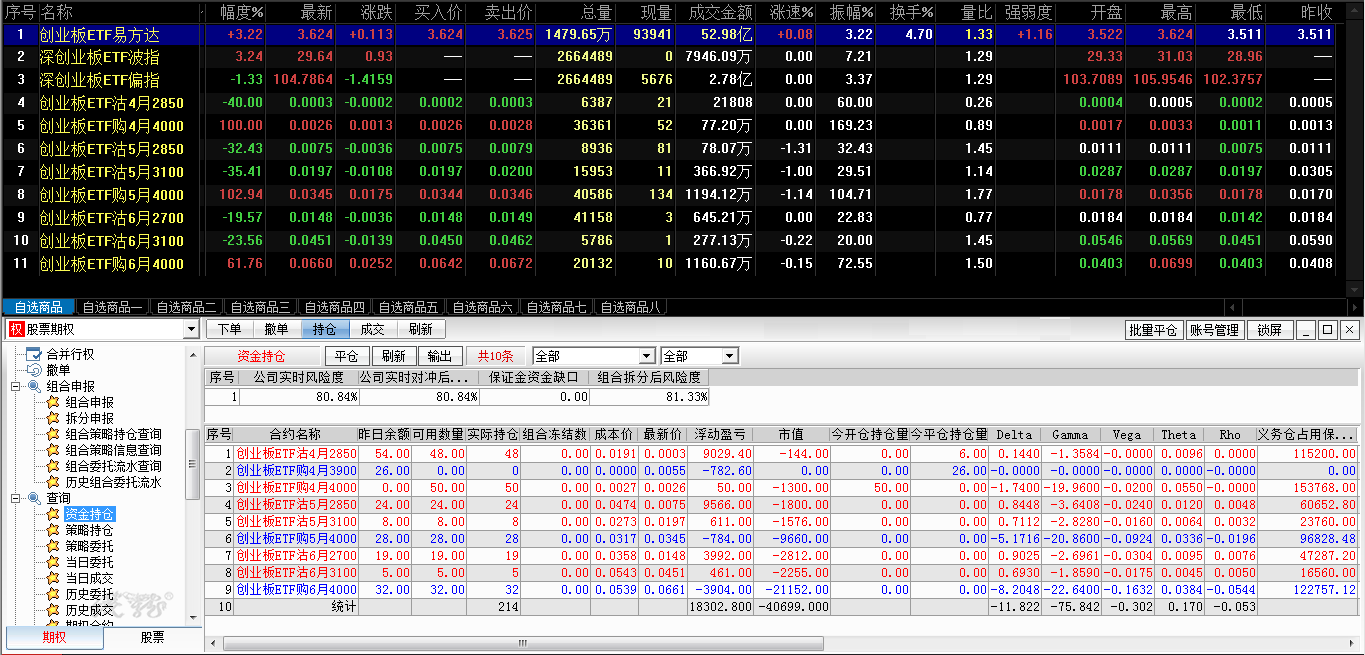This screenshot has height=655, width=1365.
Task: Click the 账号管理 button
Action: (x=1213, y=330)
